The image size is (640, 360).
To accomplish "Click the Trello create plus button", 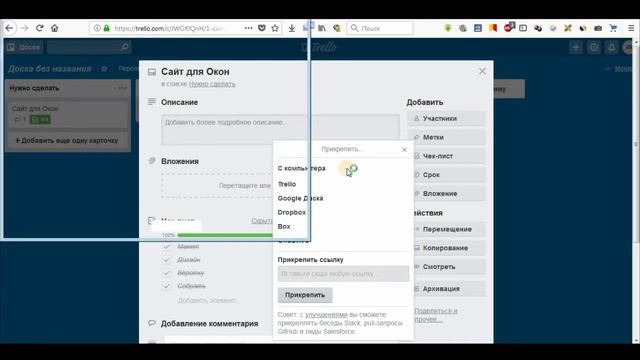I will 576,47.
